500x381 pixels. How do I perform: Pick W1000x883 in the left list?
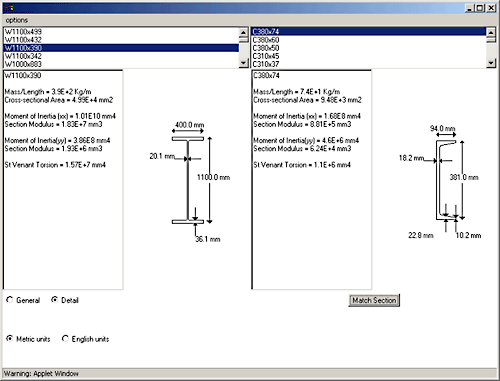coord(121,64)
